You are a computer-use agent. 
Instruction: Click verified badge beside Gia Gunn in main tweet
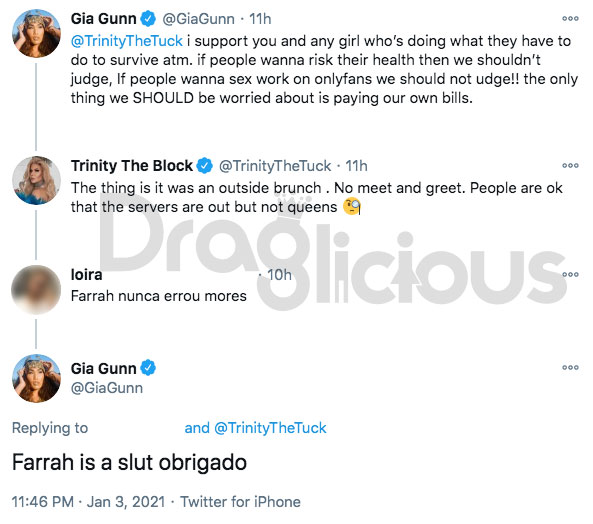pyautogui.click(x=148, y=368)
